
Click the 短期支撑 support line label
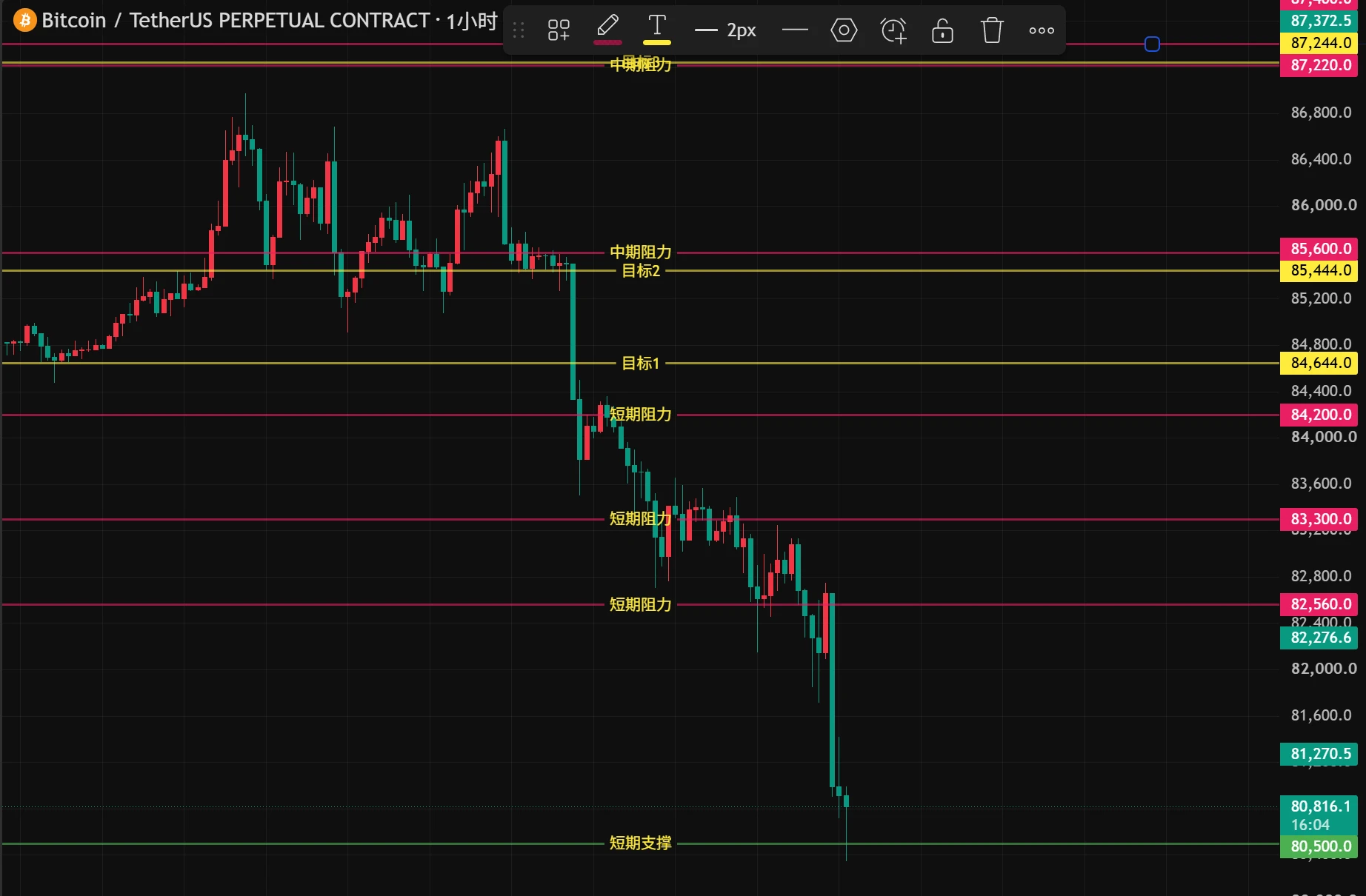pos(641,843)
